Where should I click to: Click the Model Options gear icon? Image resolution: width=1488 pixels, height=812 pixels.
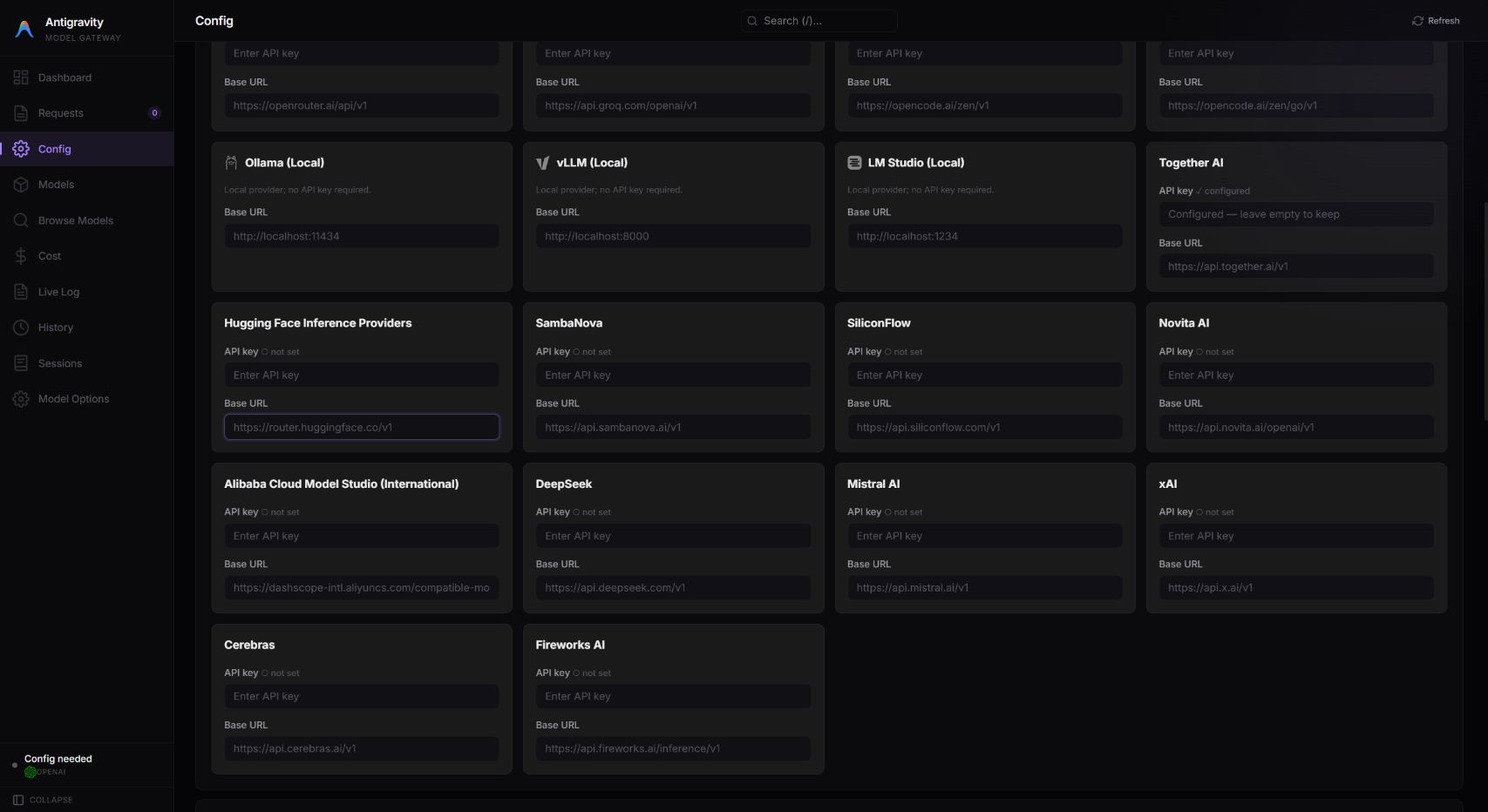pyautogui.click(x=21, y=399)
